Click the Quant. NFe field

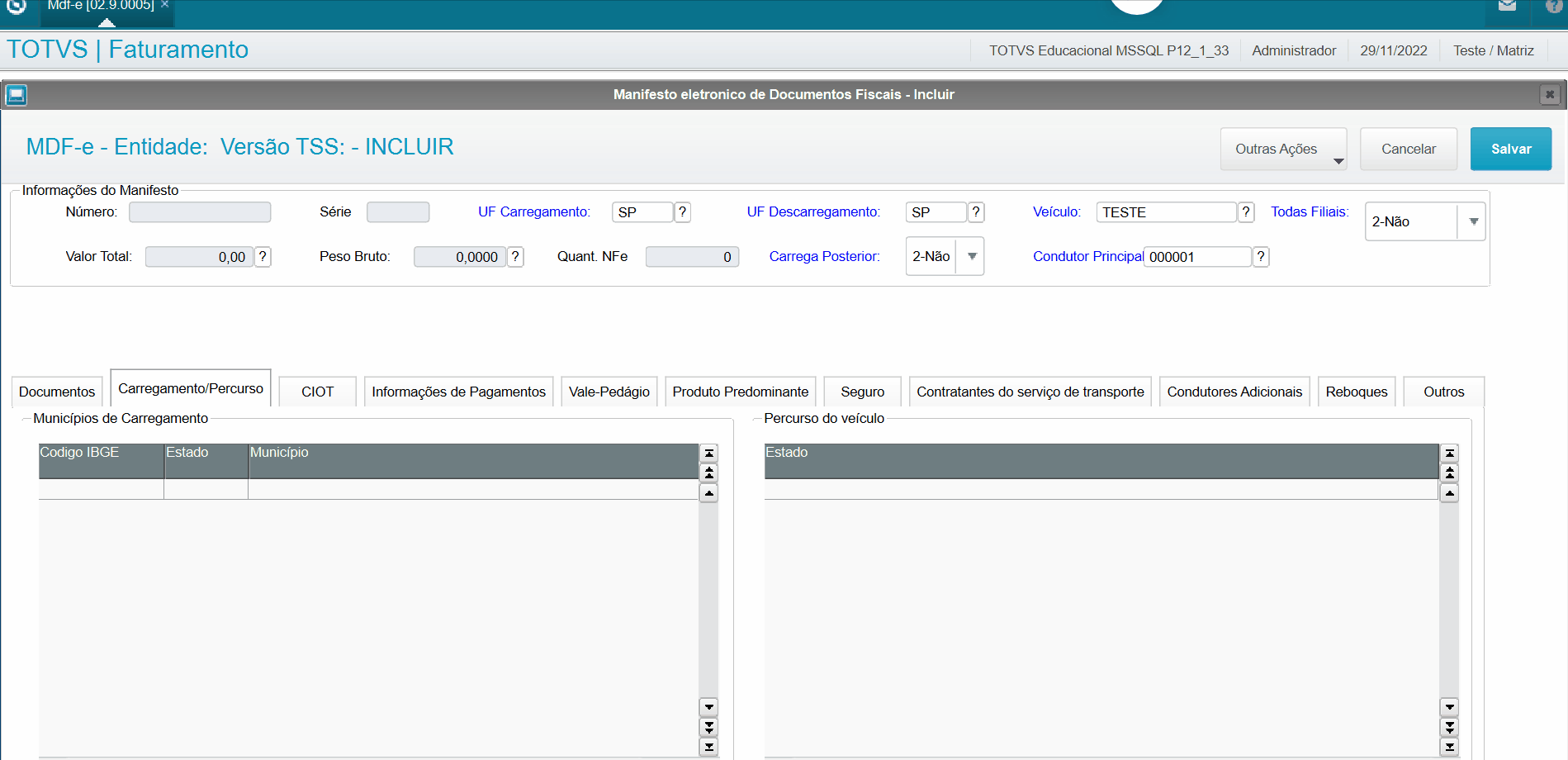point(692,257)
